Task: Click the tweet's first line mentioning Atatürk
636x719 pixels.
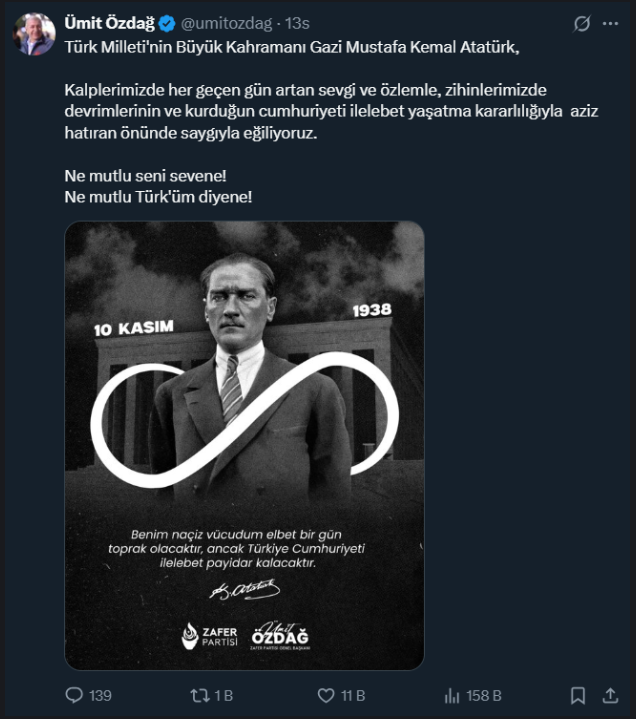Action: point(292,47)
